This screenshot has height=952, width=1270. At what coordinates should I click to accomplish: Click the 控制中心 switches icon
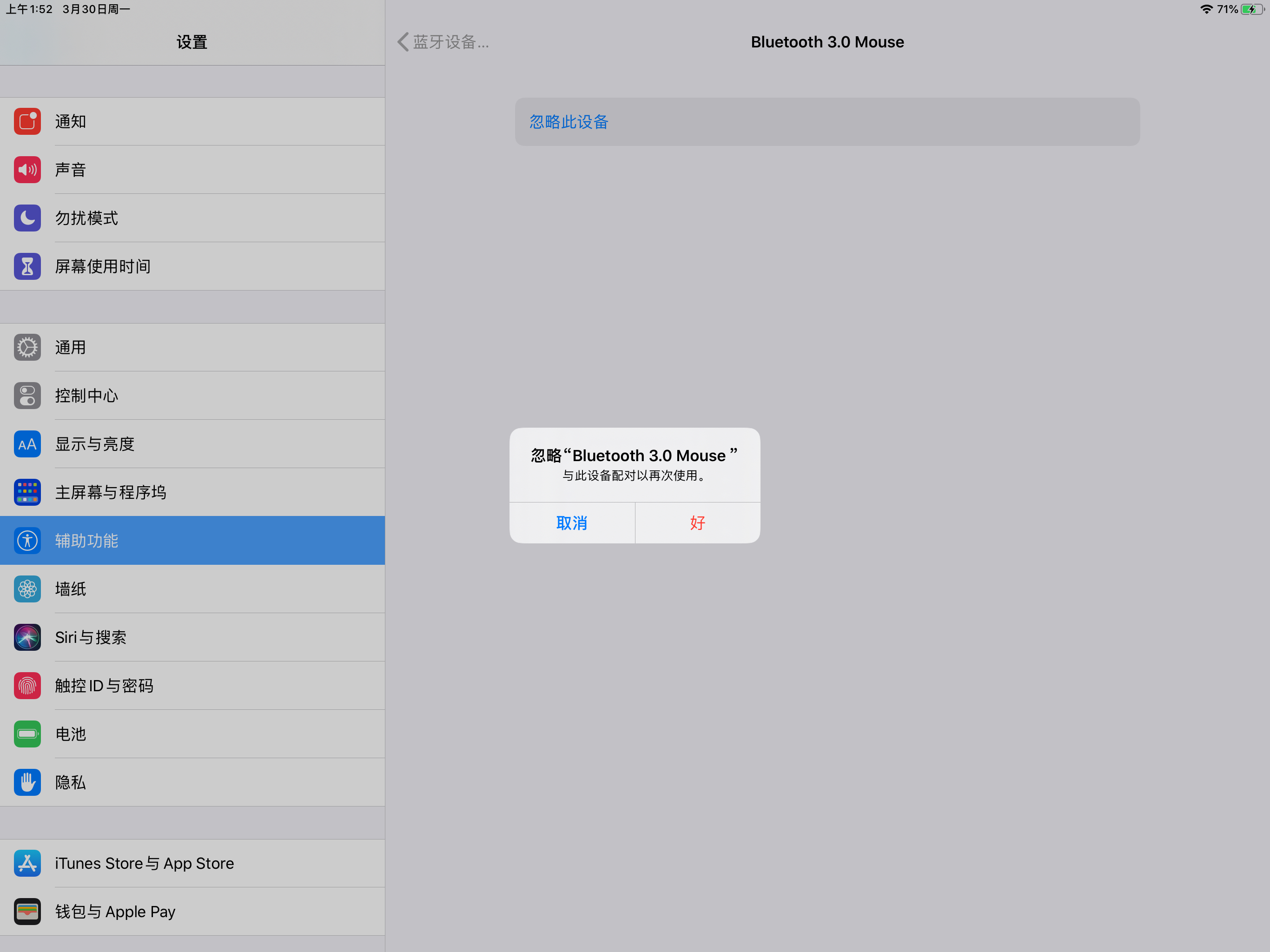(27, 395)
